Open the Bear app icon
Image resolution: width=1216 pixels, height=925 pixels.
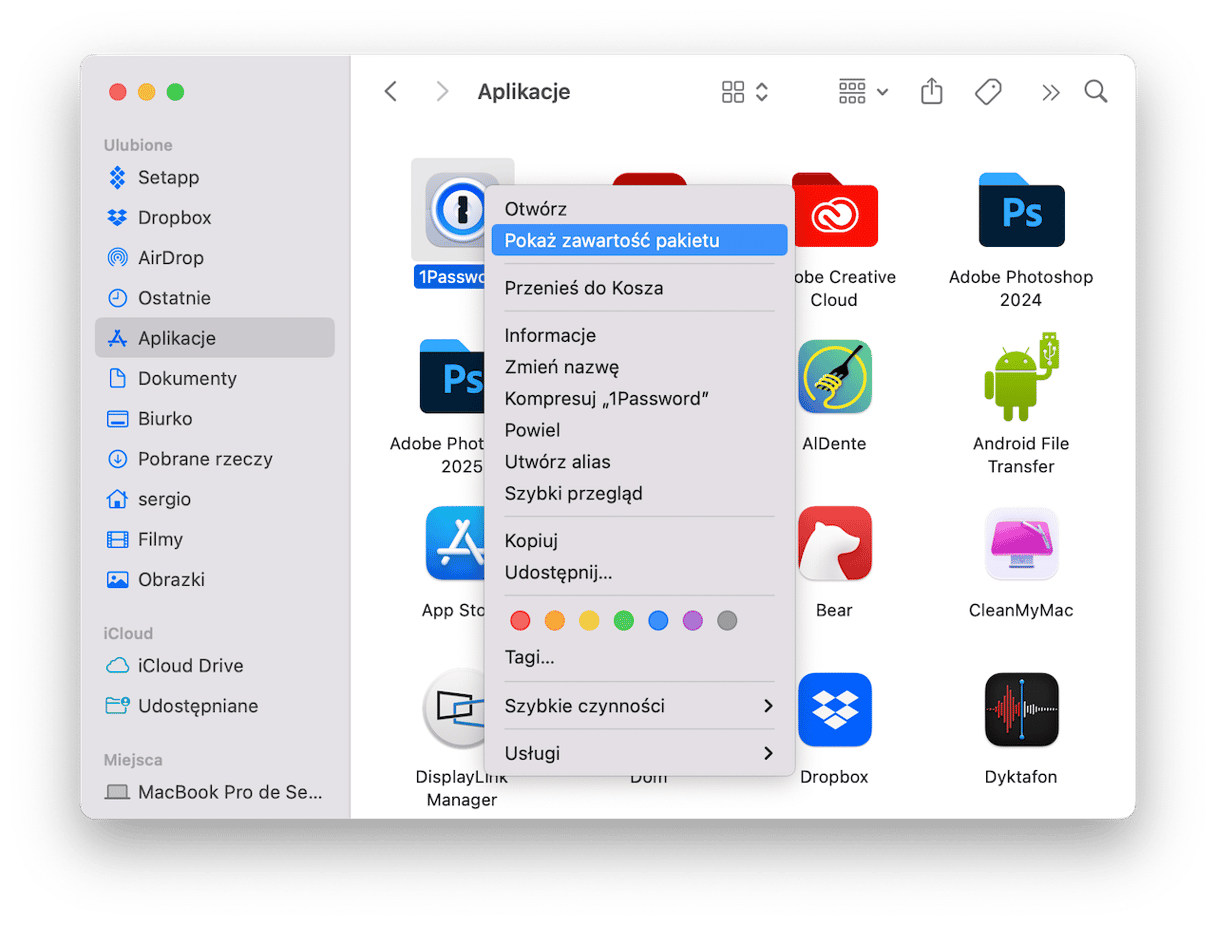click(834, 544)
